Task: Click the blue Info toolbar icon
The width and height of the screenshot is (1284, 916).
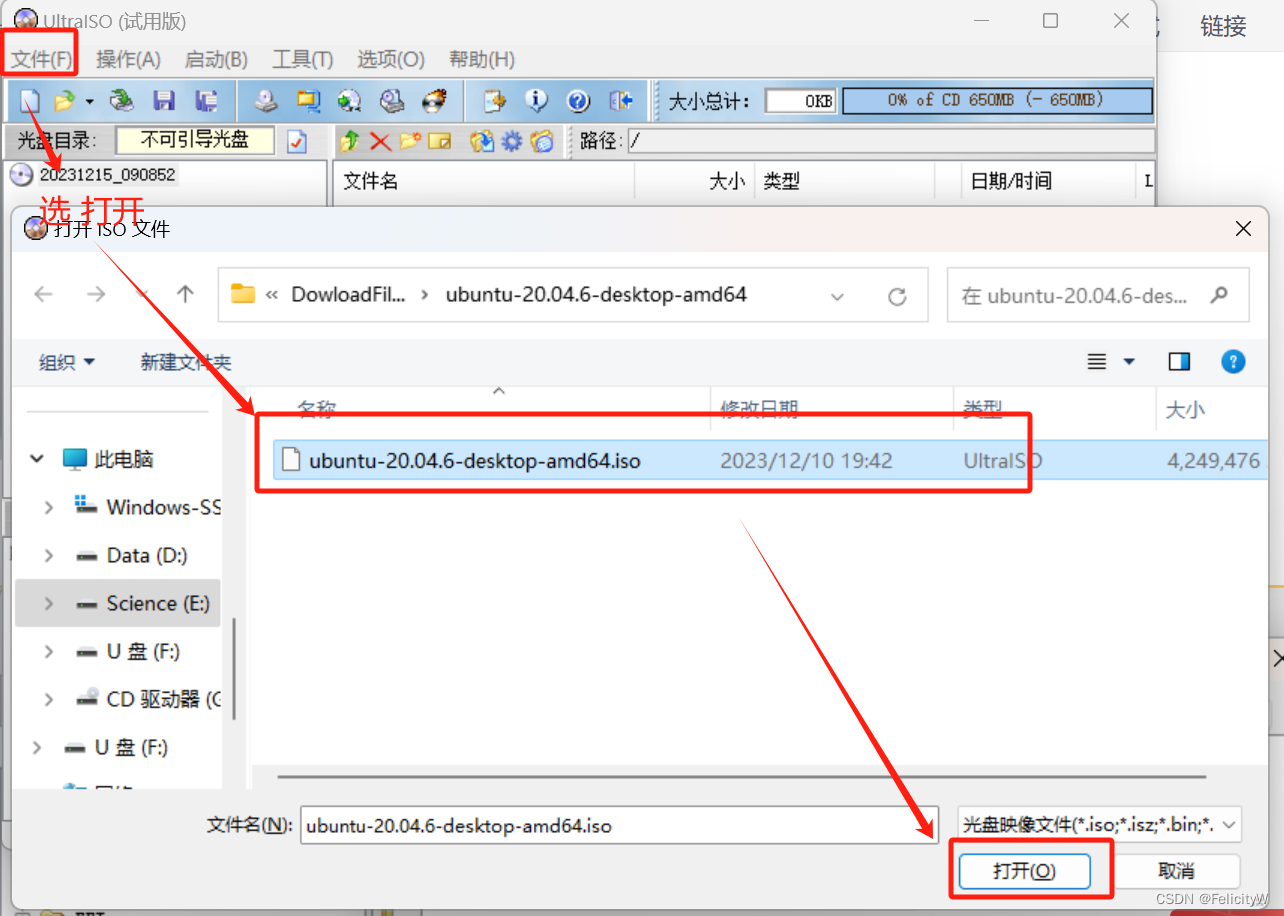Action: (x=537, y=101)
